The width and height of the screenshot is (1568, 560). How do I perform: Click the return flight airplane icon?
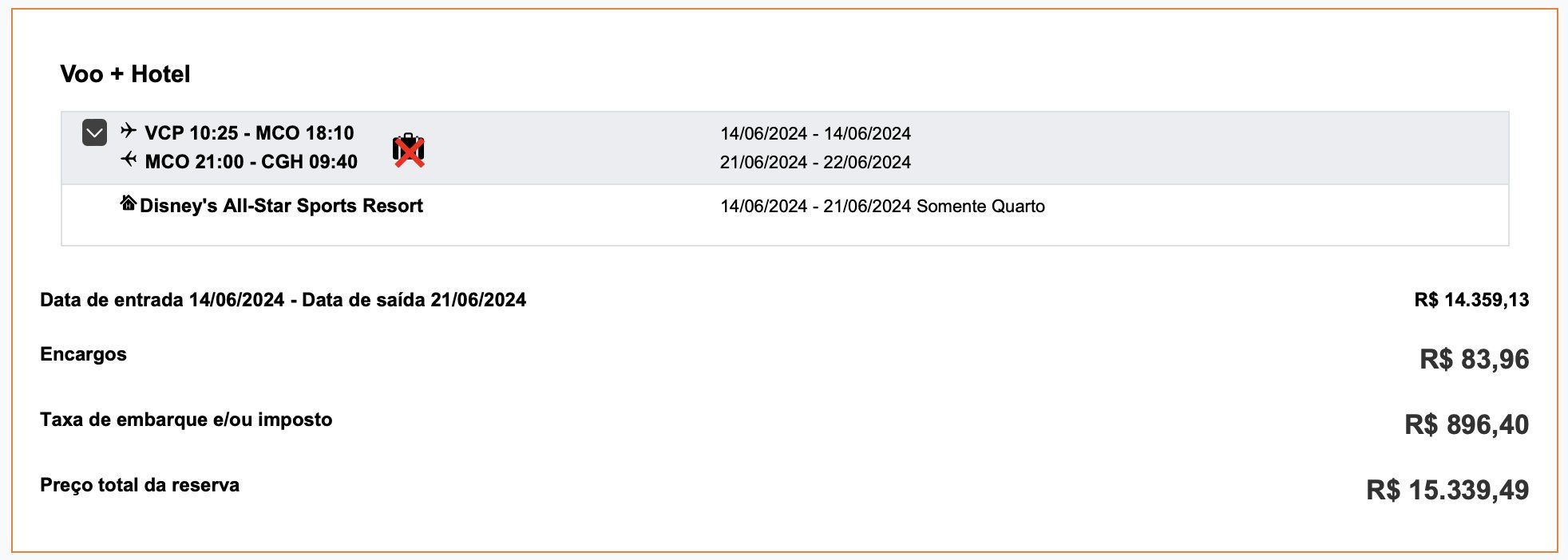(x=129, y=160)
